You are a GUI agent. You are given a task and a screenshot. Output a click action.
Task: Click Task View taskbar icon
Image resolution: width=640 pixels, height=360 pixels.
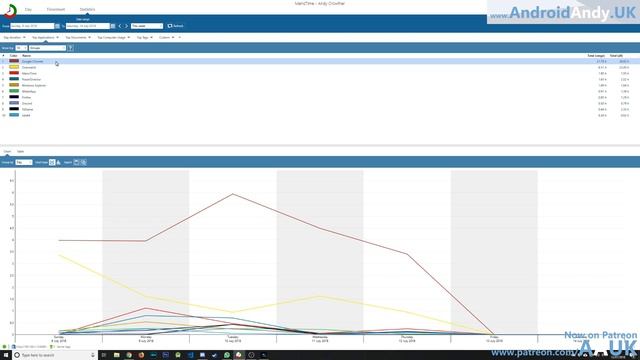coord(104,355)
